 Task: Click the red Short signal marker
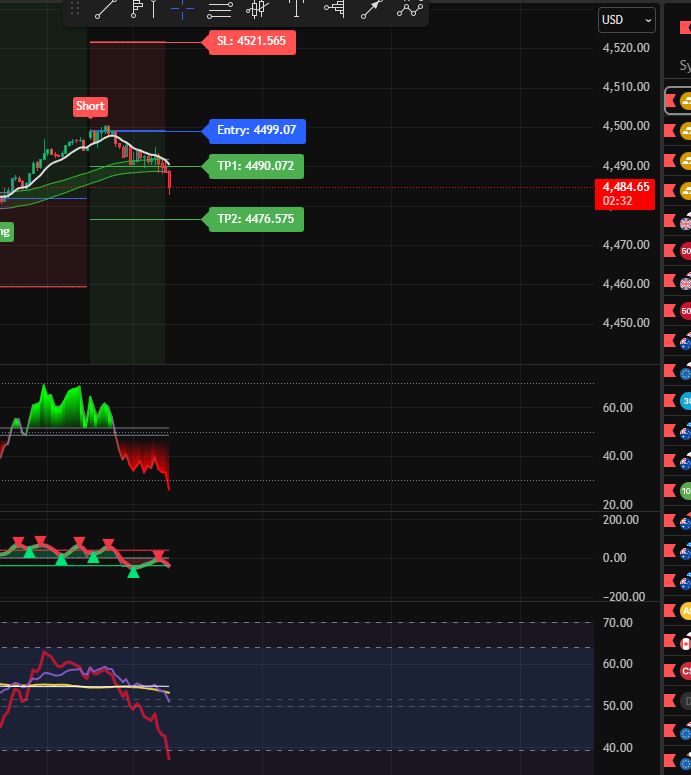[90, 106]
